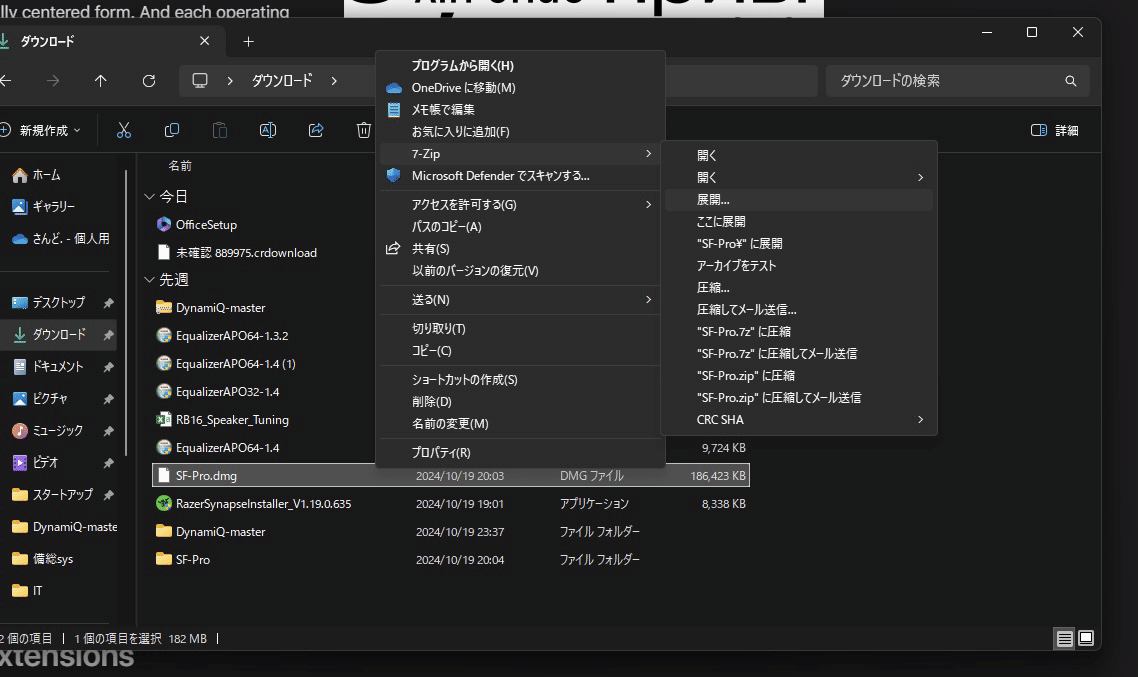This screenshot has width=1138, height=677.
Task: Switch to large thumbnails view icon
Action: coord(1086,639)
